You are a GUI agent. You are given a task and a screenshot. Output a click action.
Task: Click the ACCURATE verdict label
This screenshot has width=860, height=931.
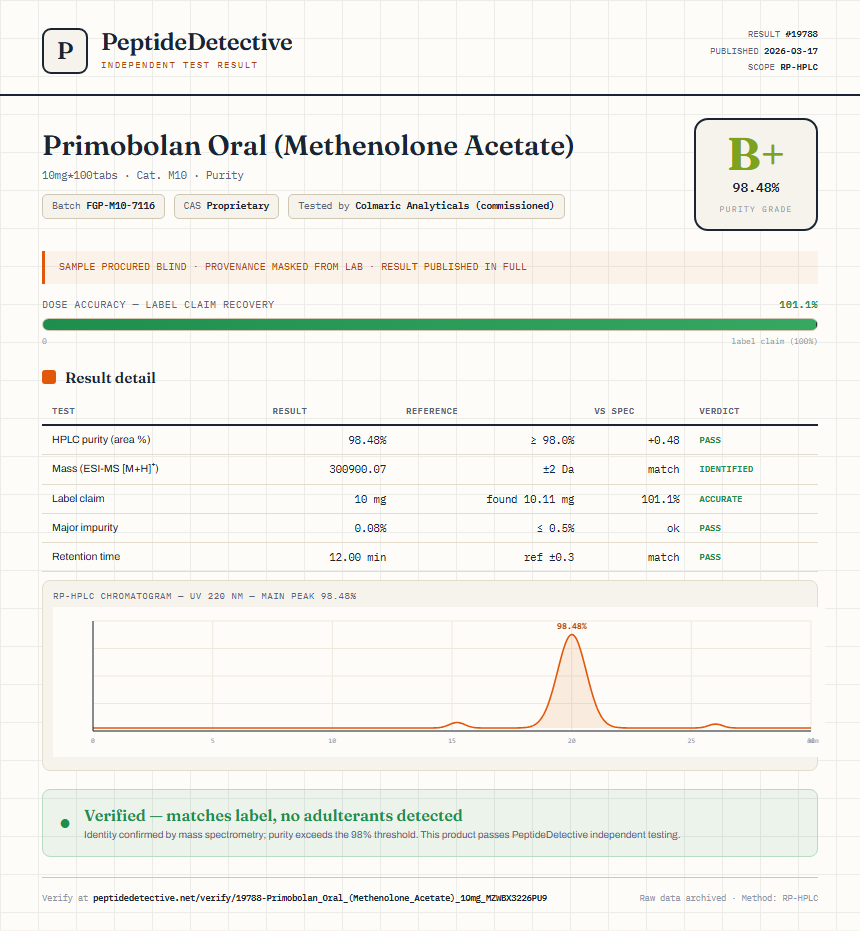click(x=720, y=499)
